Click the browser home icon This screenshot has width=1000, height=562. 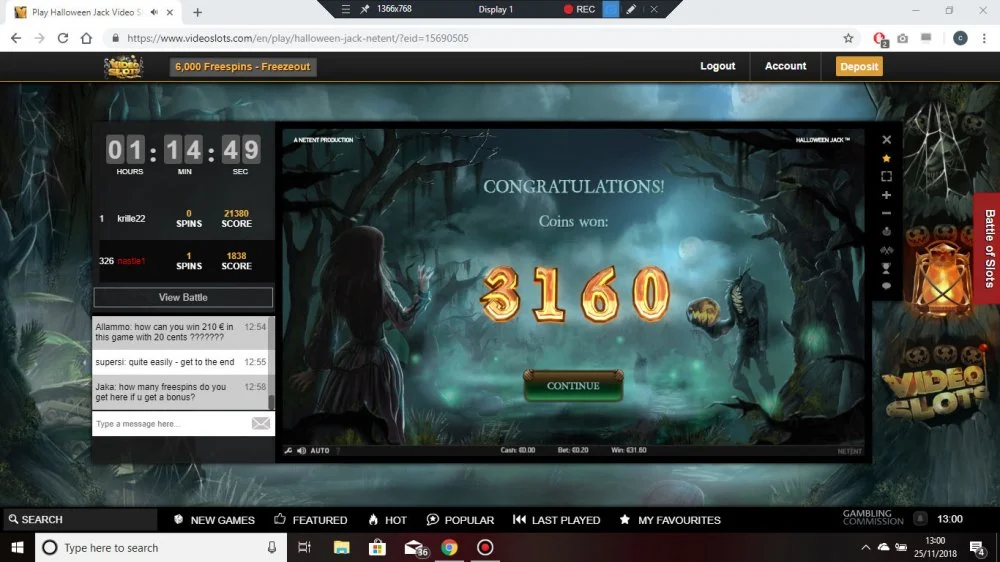[x=86, y=38]
